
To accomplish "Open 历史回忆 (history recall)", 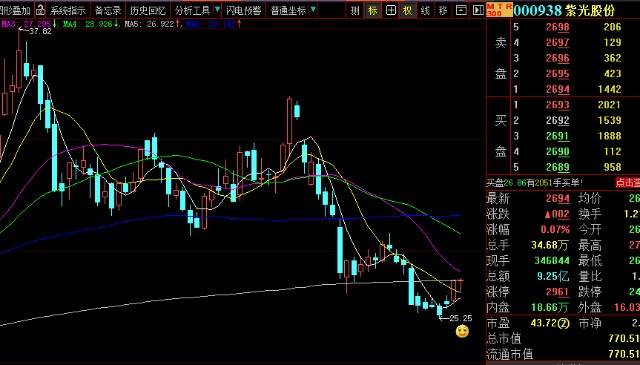I will (148, 10).
